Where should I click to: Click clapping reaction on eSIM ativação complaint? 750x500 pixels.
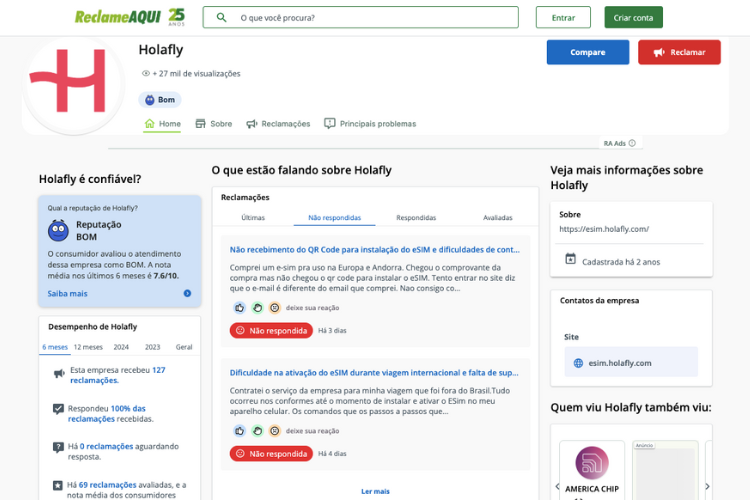(x=257, y=431)
